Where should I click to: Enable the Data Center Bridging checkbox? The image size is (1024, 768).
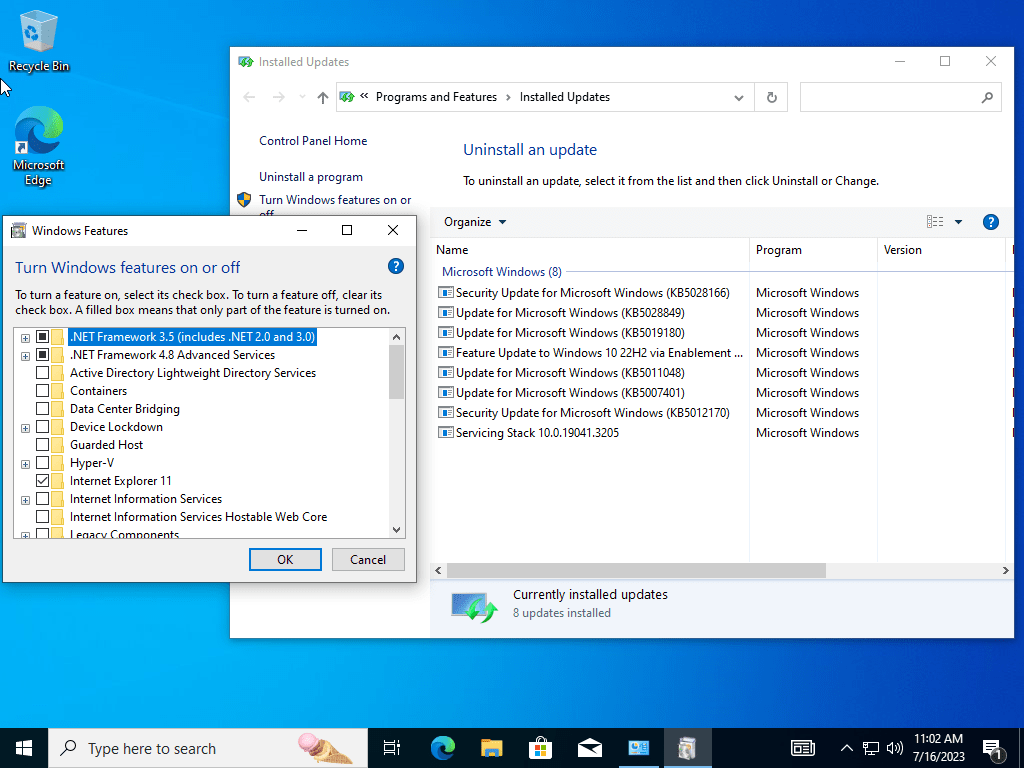42,409
